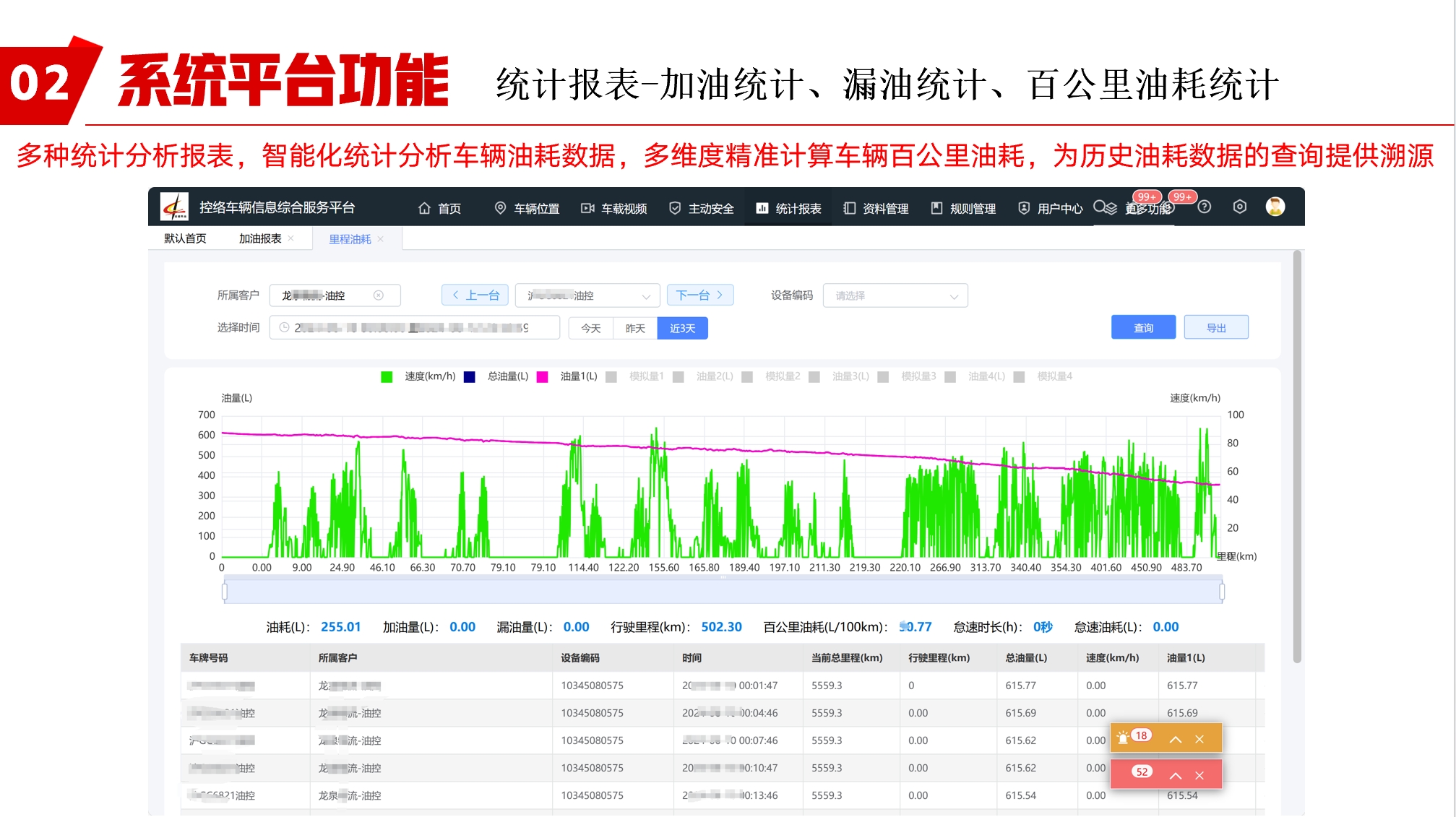The width and height of the screenshot is (1456, 817).
Task: Click the platform logo icon
Action: coord(174,207)
